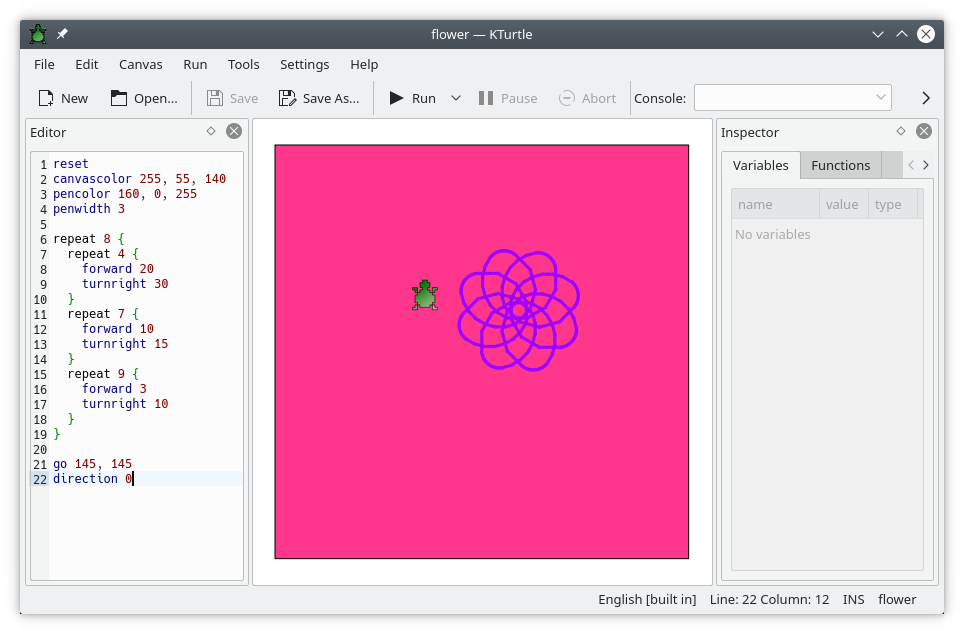The image size is (964, 634).
Task: Float the Inspector panel with diamond icon
Action: (x=901, y=131)
